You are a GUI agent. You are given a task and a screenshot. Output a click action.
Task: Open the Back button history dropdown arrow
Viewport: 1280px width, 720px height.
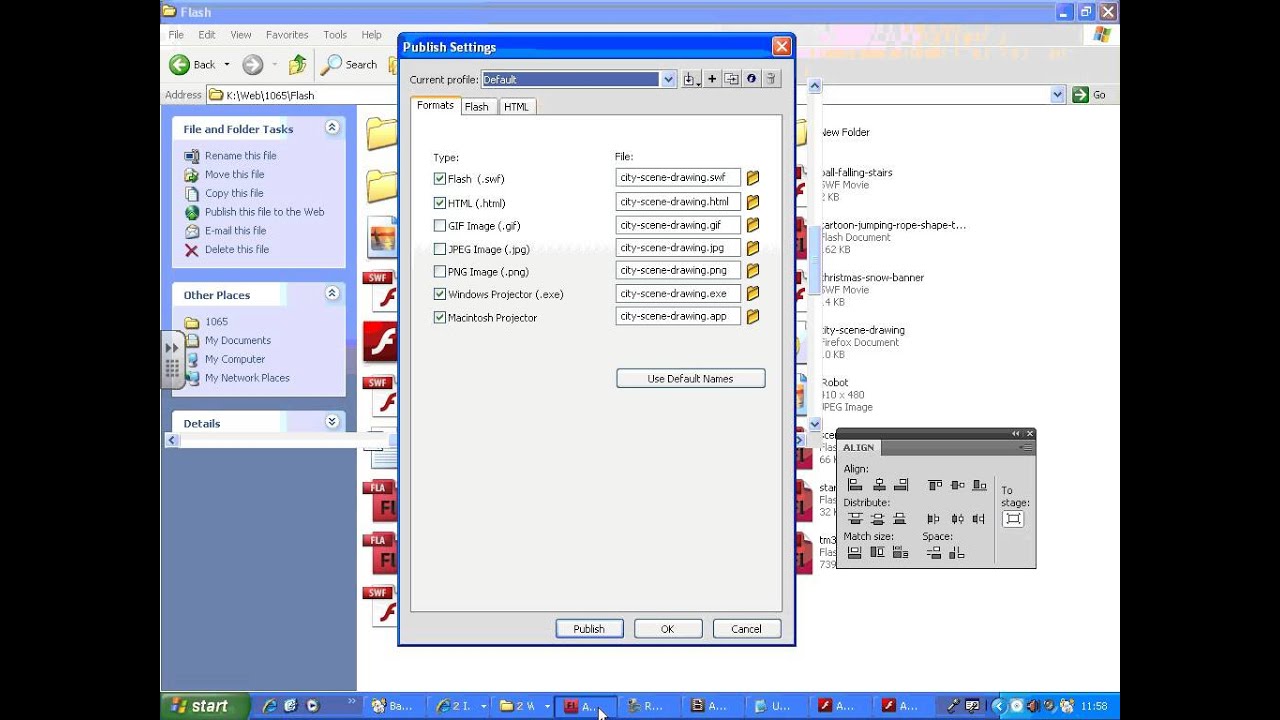tap(227, 65)
